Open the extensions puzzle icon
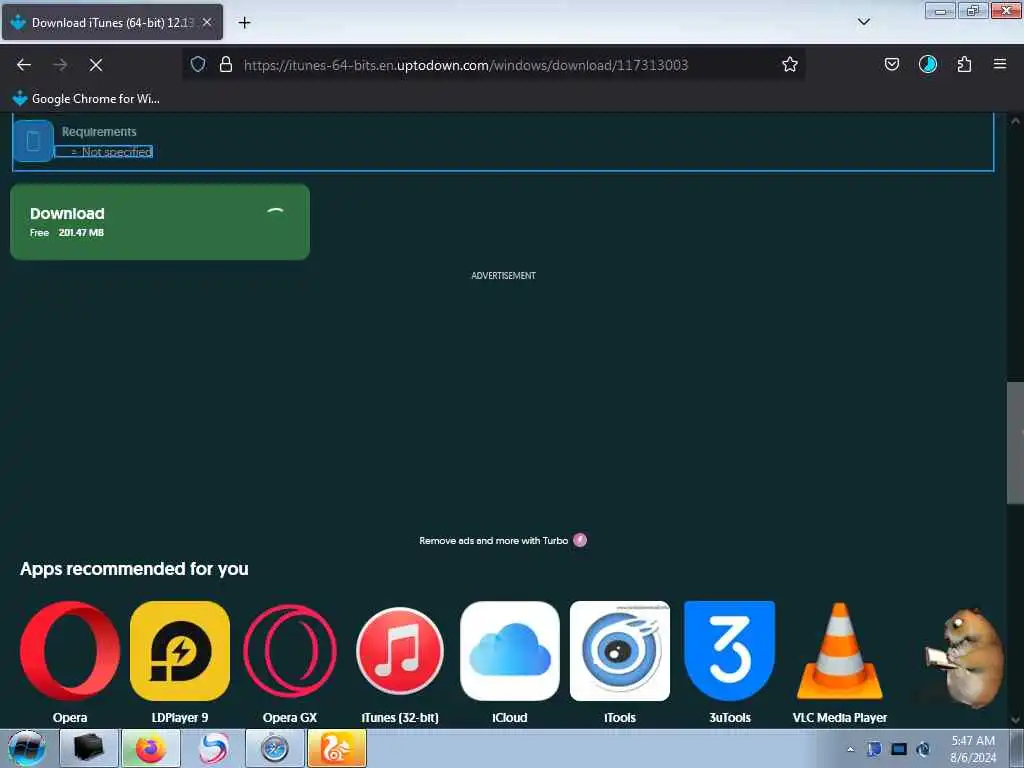1024x768 pixels. coord(964,64)
